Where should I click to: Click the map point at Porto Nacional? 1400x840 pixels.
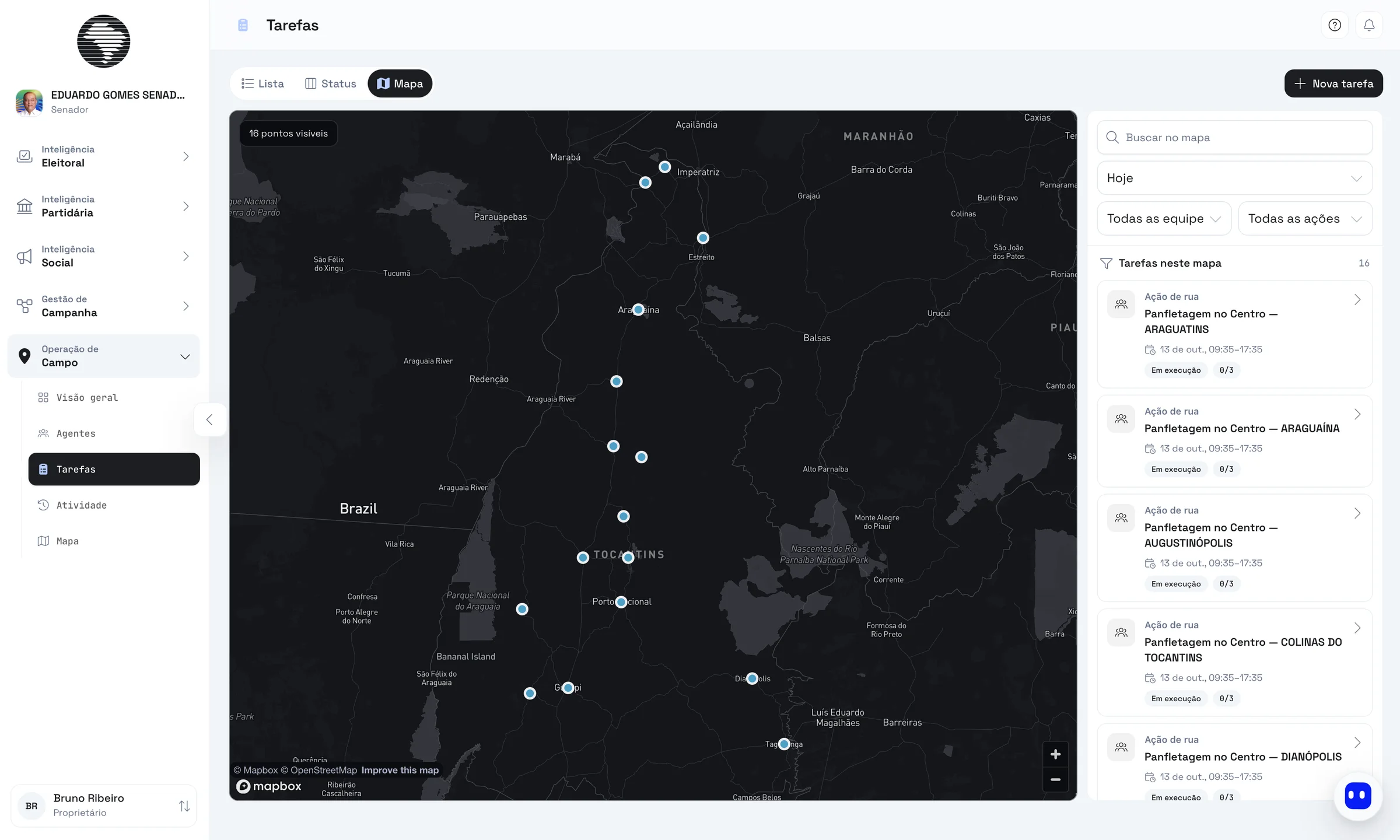[621, 602]
